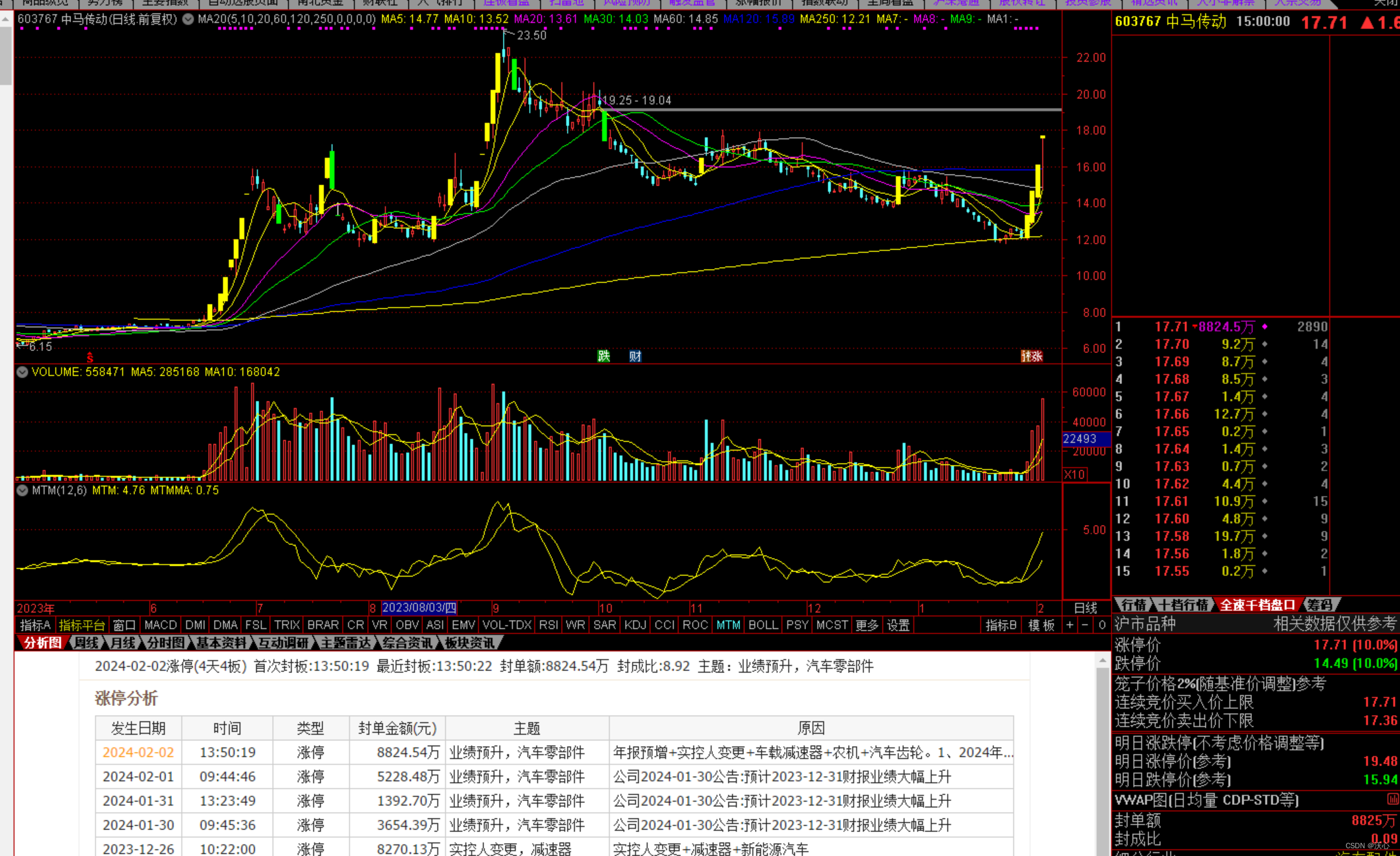
Task: Click the minus zoom-out button
Action: 1085,625
